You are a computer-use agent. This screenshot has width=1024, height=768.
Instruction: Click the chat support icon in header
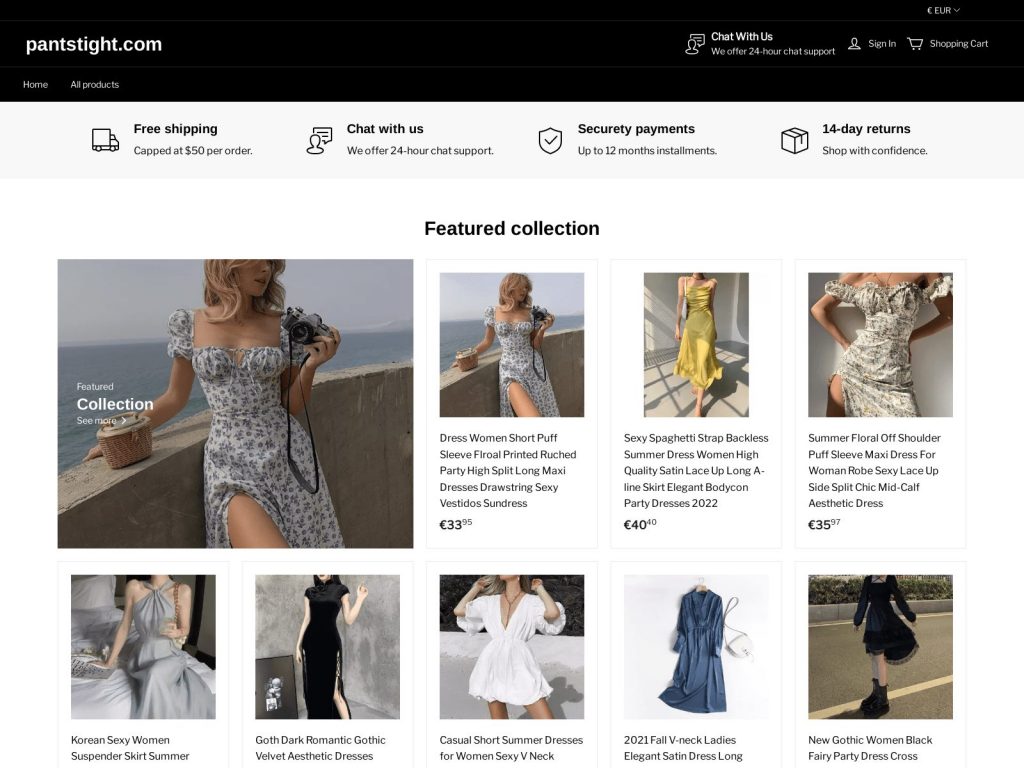(x=695, y=44)
